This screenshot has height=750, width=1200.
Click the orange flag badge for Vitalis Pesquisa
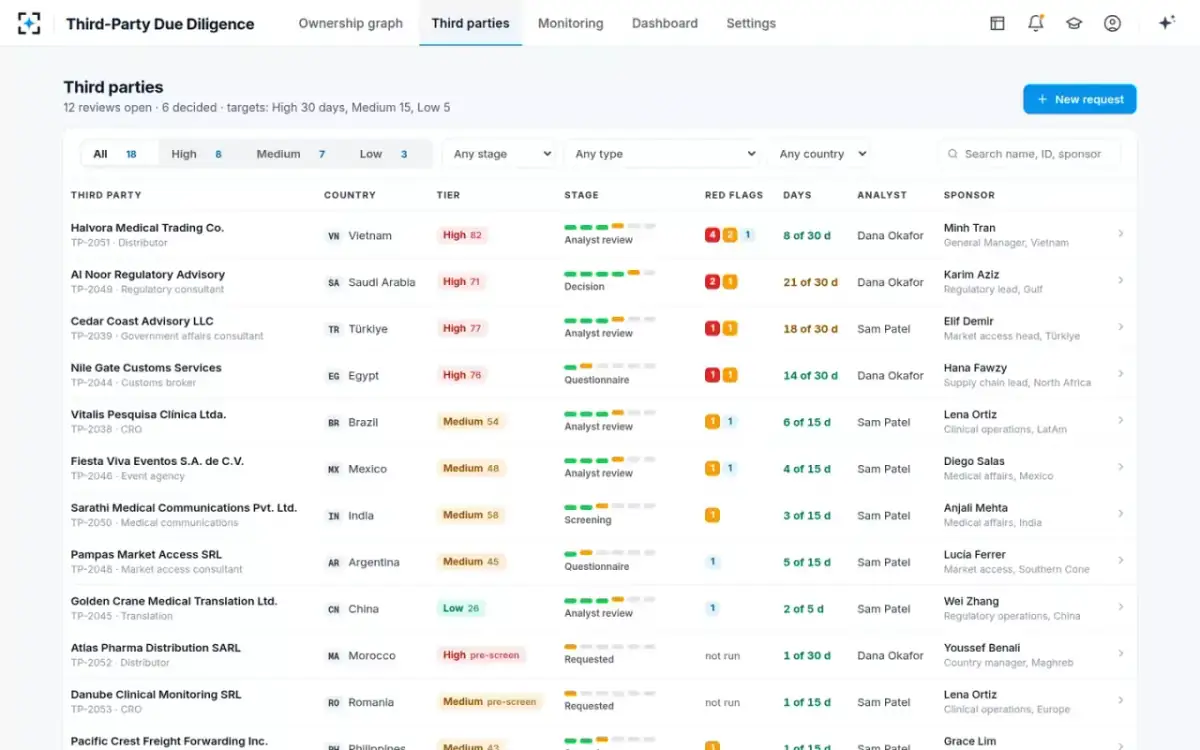(x=712, y=422)
